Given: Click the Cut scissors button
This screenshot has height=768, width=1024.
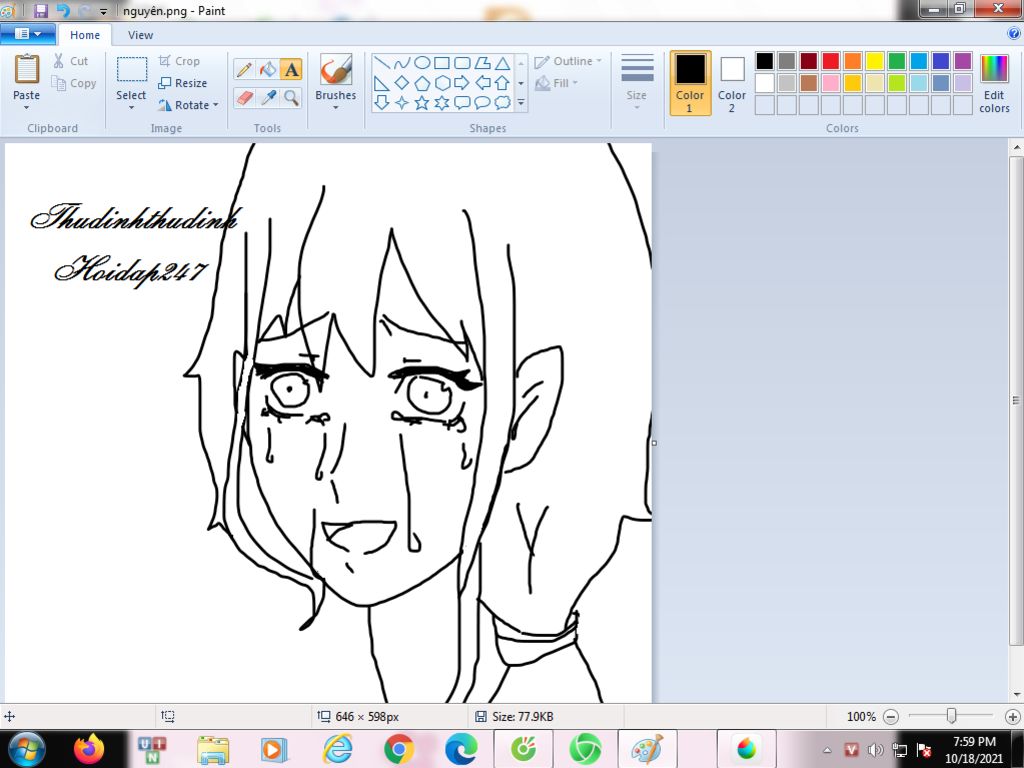Looking at the screenshot, I should (x=71, y=61).
